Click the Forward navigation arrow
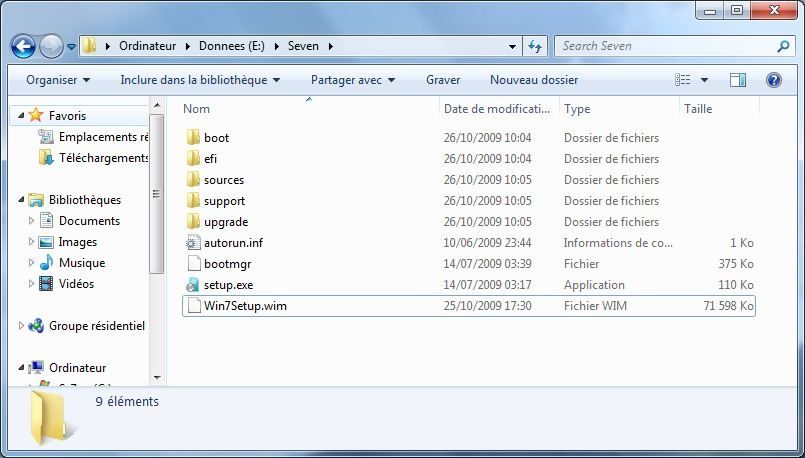This screenshot has height=458, width=805. [50, 47]
